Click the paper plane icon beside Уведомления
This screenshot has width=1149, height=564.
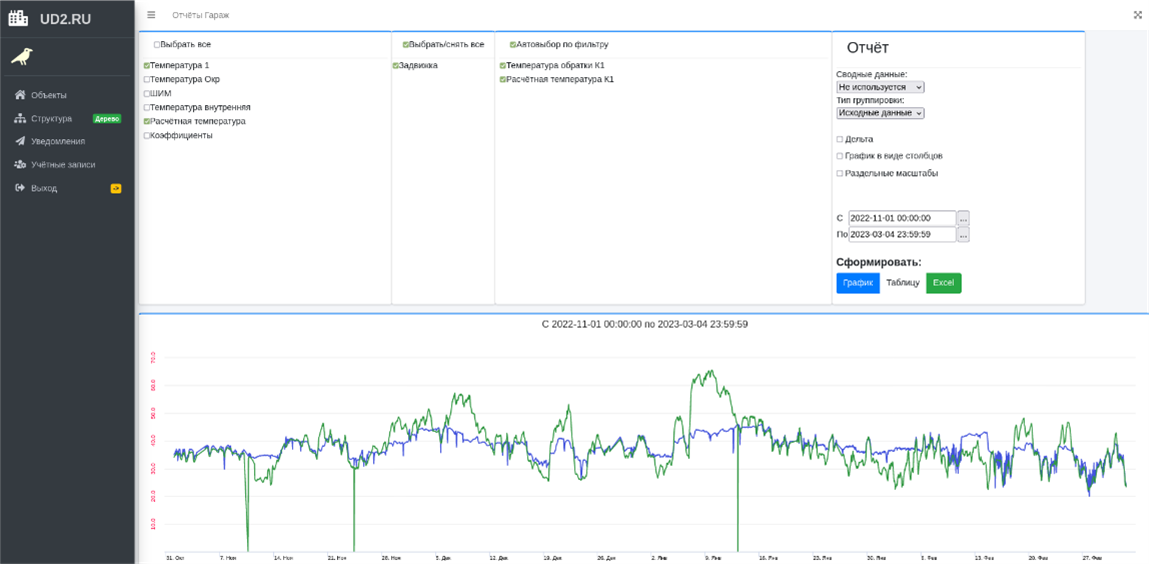pos(20,141)
